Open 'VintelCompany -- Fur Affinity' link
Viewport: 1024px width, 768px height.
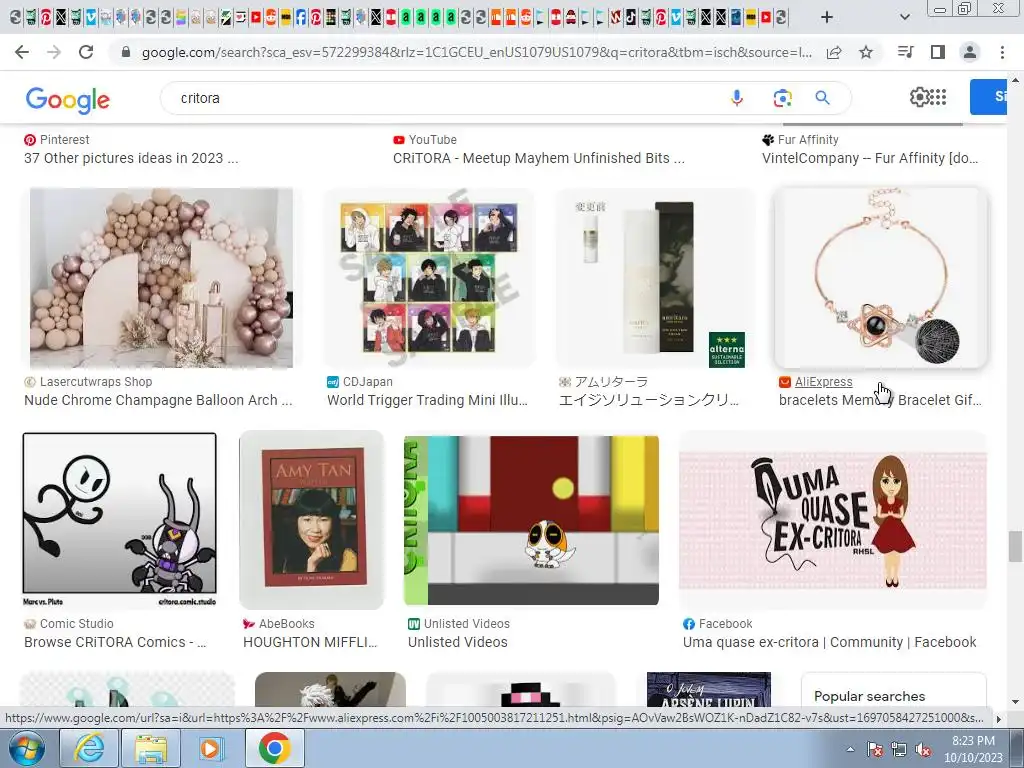(870, 159)
